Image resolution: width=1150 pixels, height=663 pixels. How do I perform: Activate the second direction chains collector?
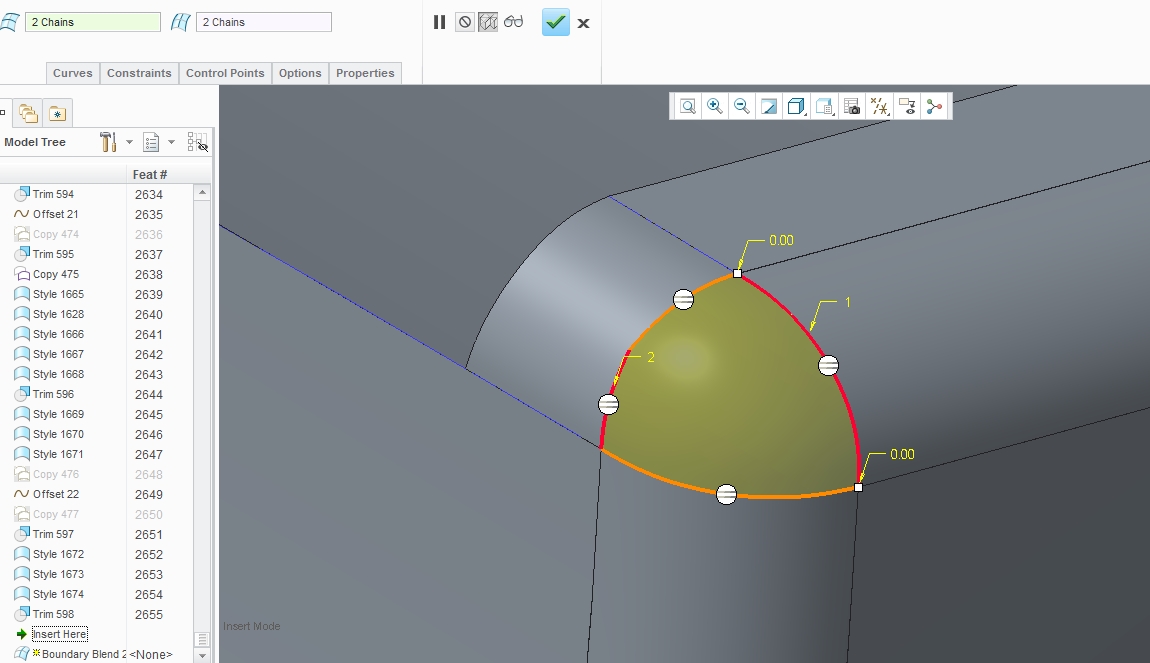264,22
